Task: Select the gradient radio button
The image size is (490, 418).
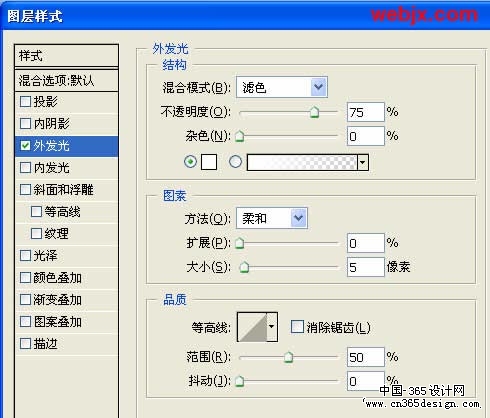Action: (x=235, y=162)
